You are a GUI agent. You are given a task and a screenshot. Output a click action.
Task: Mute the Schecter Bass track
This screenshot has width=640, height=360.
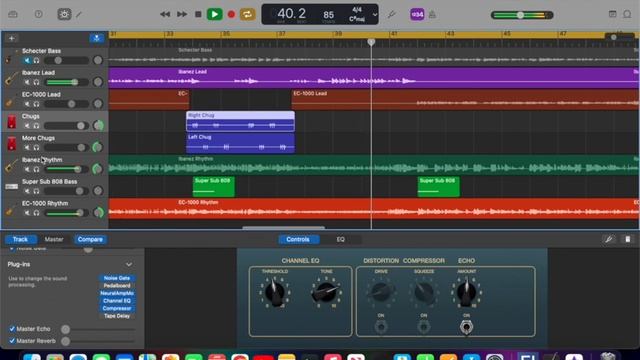click(x=27, y=60)
